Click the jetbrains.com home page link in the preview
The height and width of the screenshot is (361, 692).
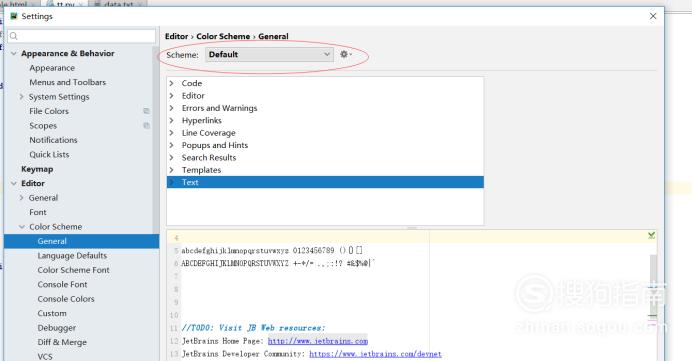click(318, 341)
